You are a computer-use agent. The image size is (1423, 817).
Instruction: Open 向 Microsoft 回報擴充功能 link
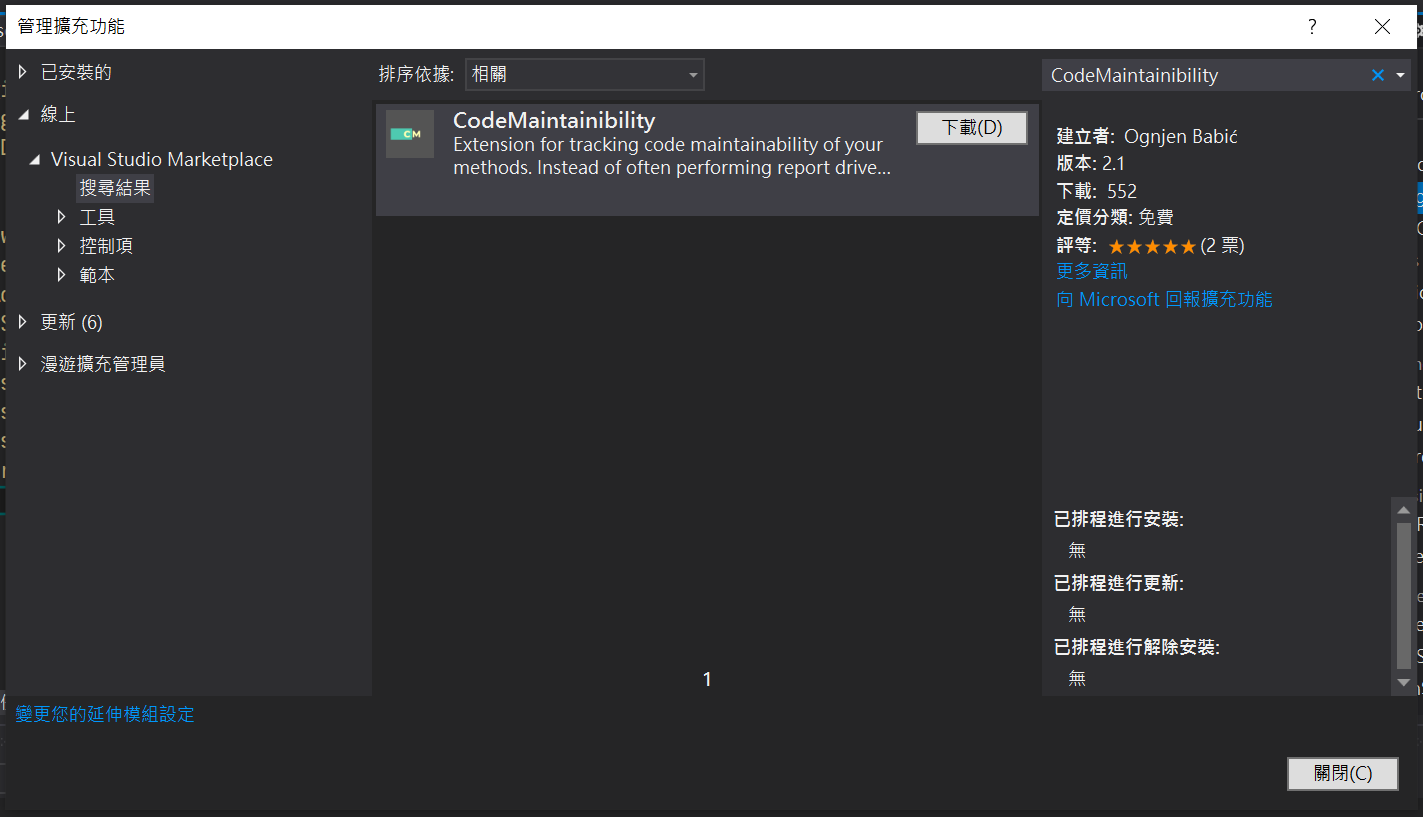[x=1164, y=299]
